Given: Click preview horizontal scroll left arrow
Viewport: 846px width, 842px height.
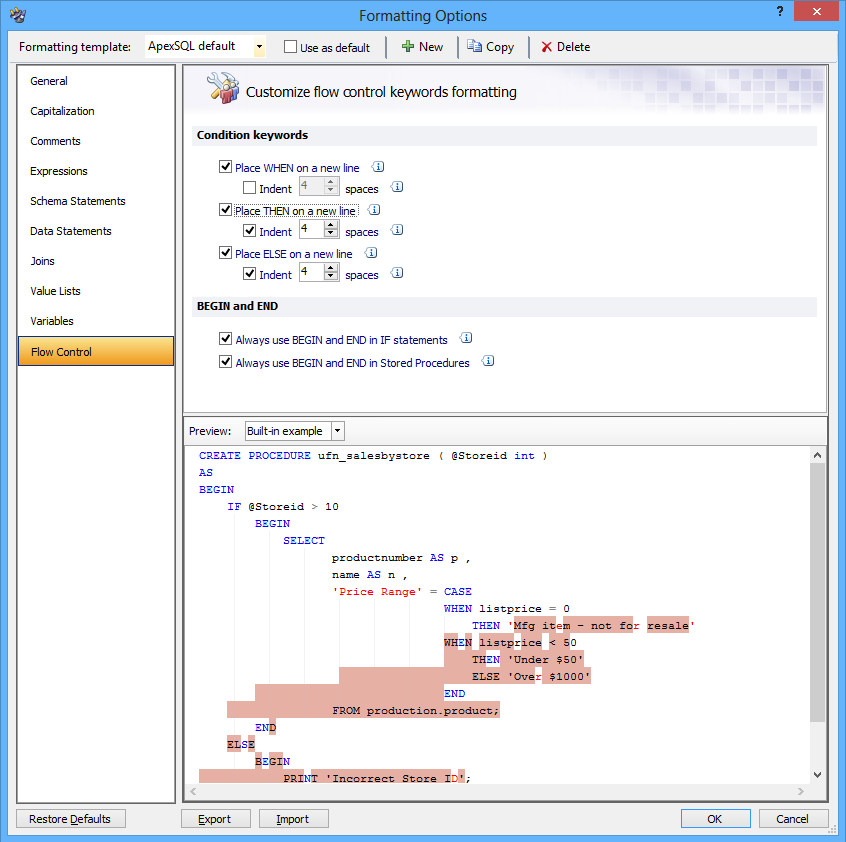Looking at the screenshot, I should pos(193,792).
